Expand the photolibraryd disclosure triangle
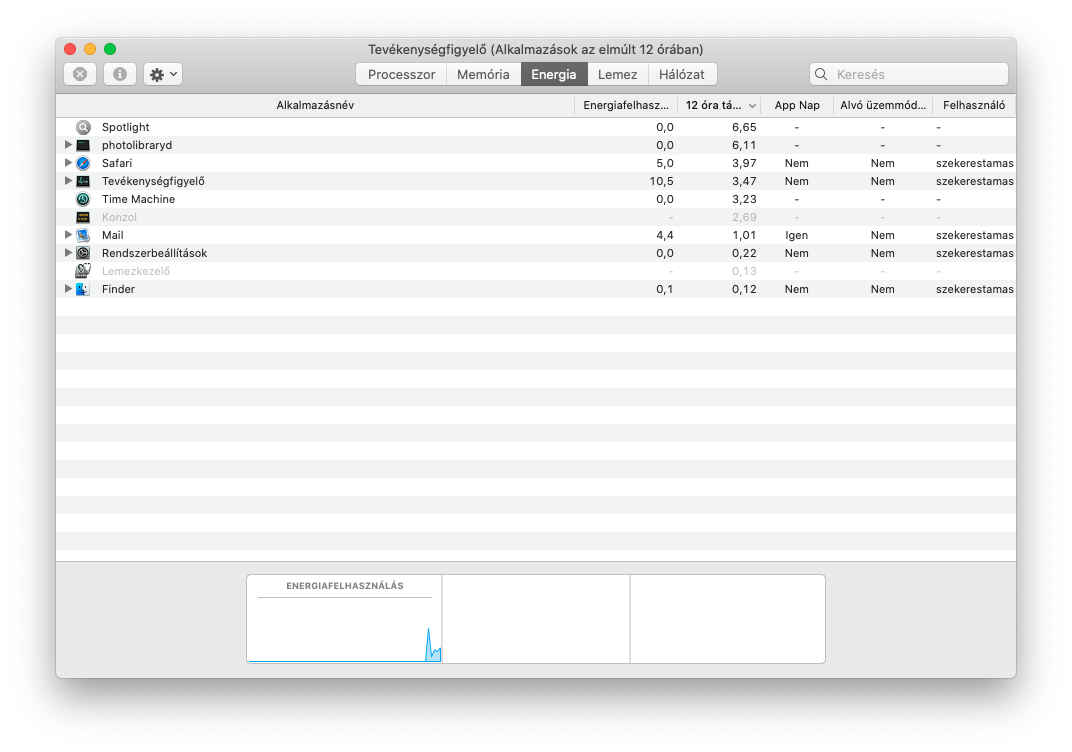Screen dimensions: 1072x752 68,145
